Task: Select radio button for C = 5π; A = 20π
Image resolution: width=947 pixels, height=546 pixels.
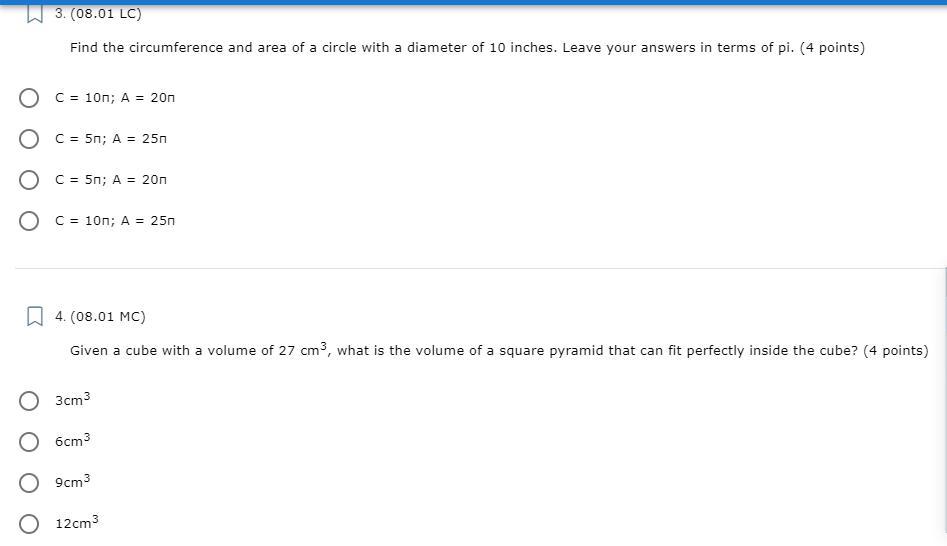Action: click(x=29, y=180)
